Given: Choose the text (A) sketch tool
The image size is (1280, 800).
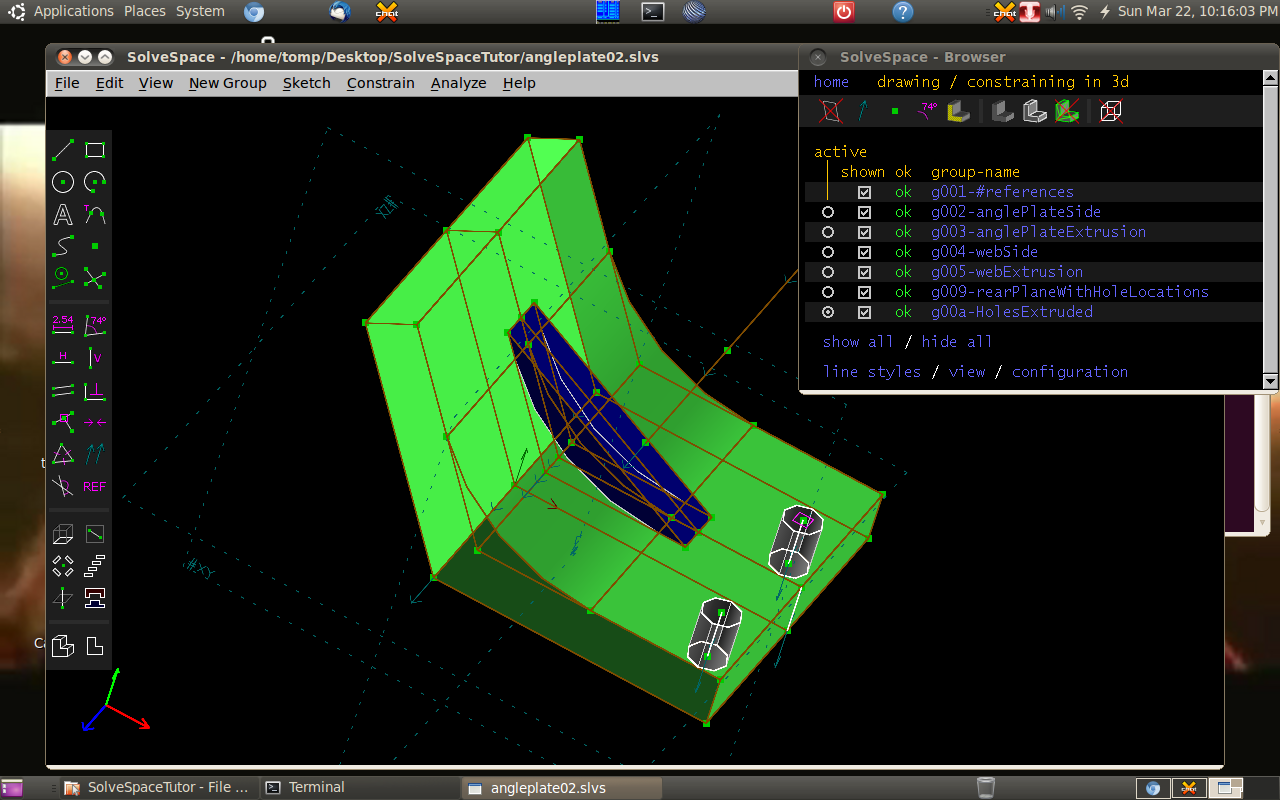Looking at the screenshot, I should click(63, 214).
